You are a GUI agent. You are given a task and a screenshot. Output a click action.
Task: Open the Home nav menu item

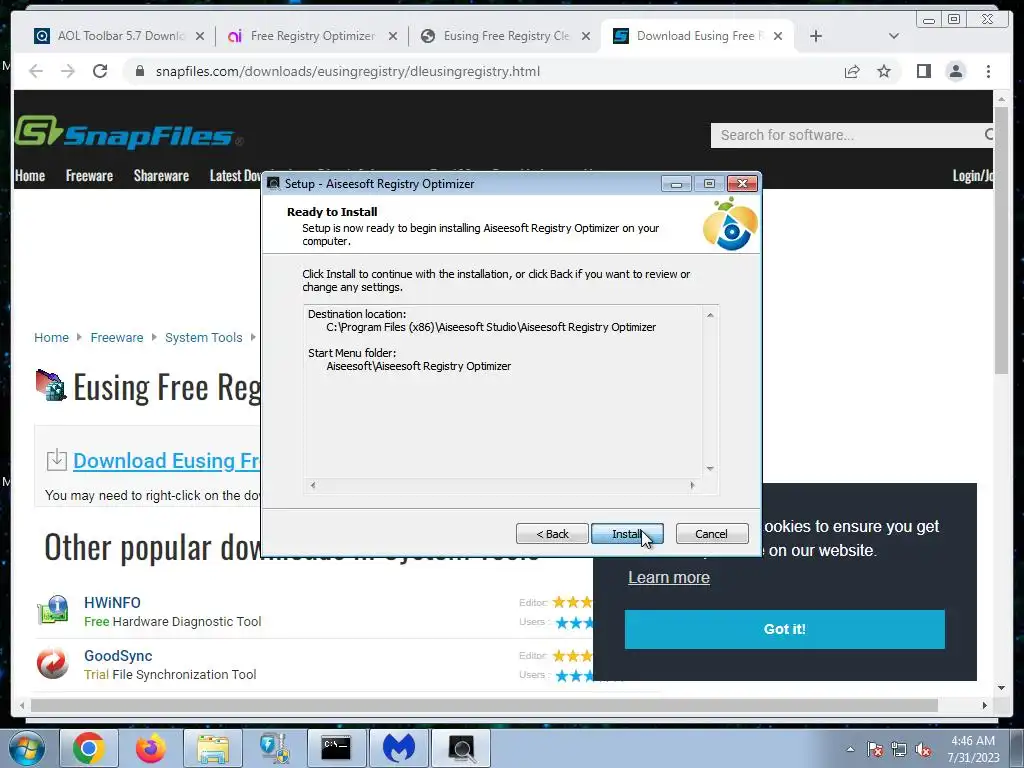click(30, 176)
